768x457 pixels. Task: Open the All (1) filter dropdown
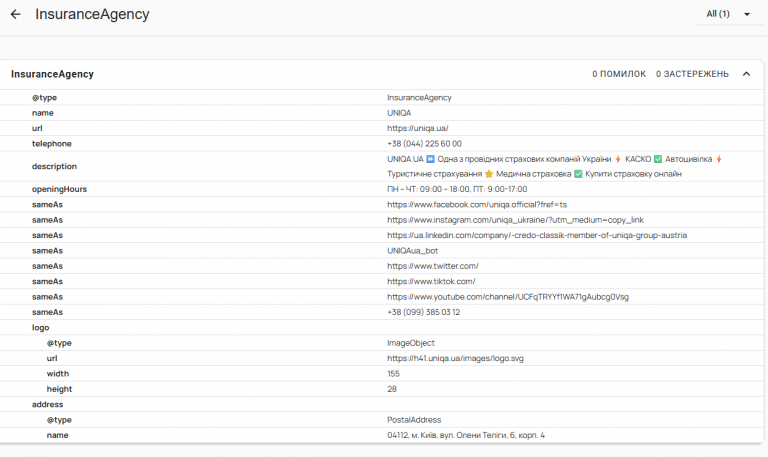(729, 14)
